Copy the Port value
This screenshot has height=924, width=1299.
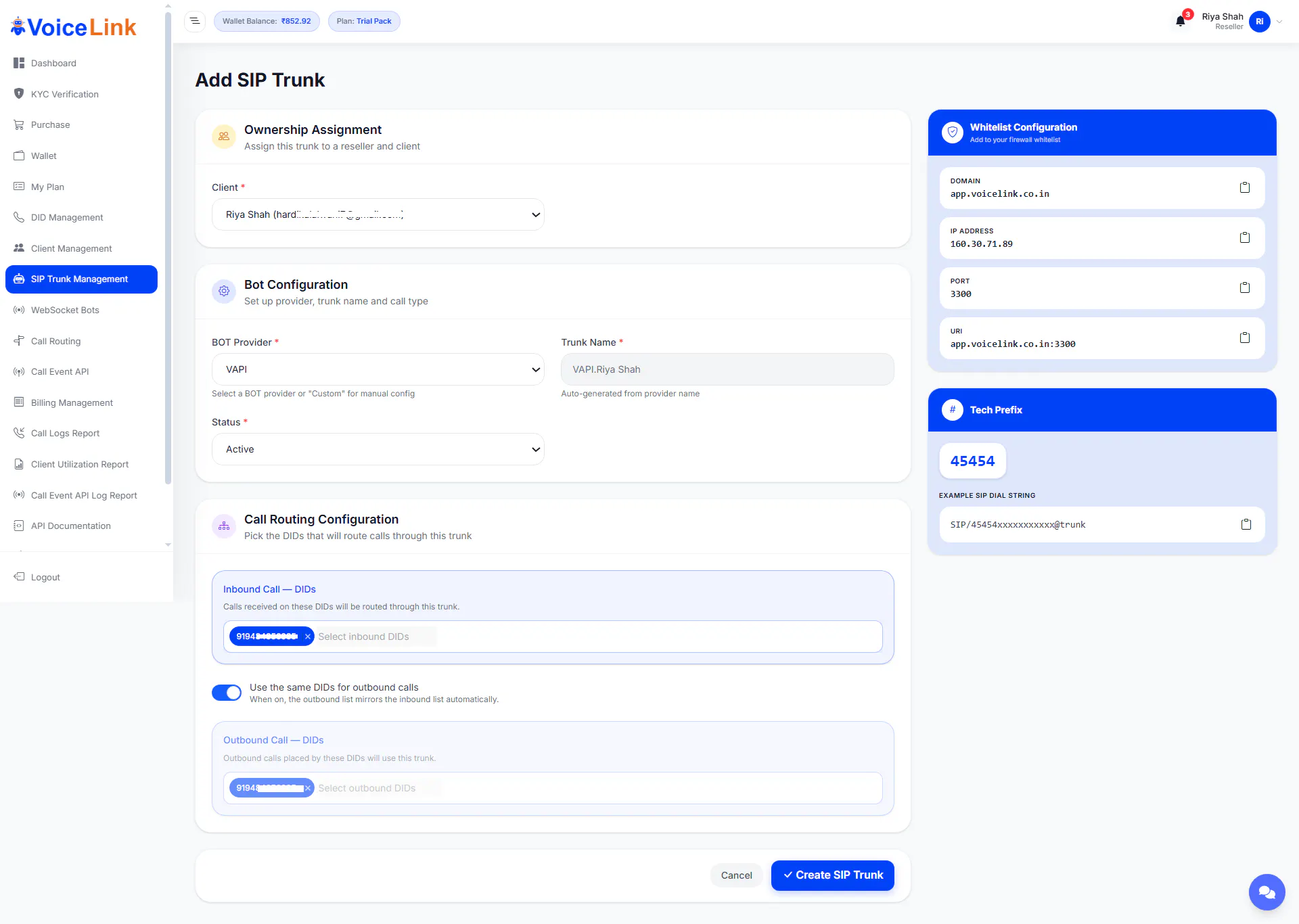coord(1245,287)
